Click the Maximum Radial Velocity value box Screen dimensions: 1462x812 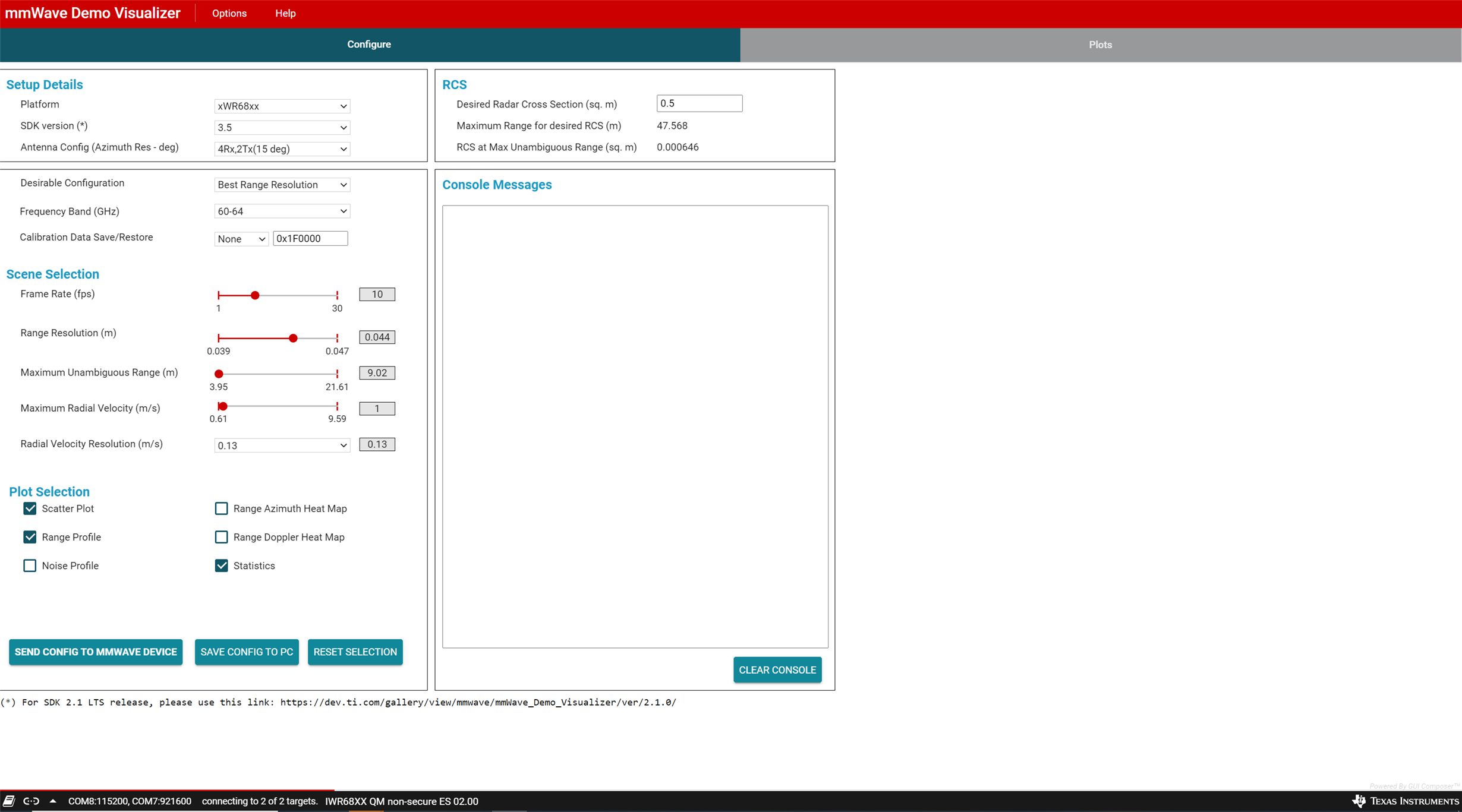pyautogui.click(x=377, y=409)
